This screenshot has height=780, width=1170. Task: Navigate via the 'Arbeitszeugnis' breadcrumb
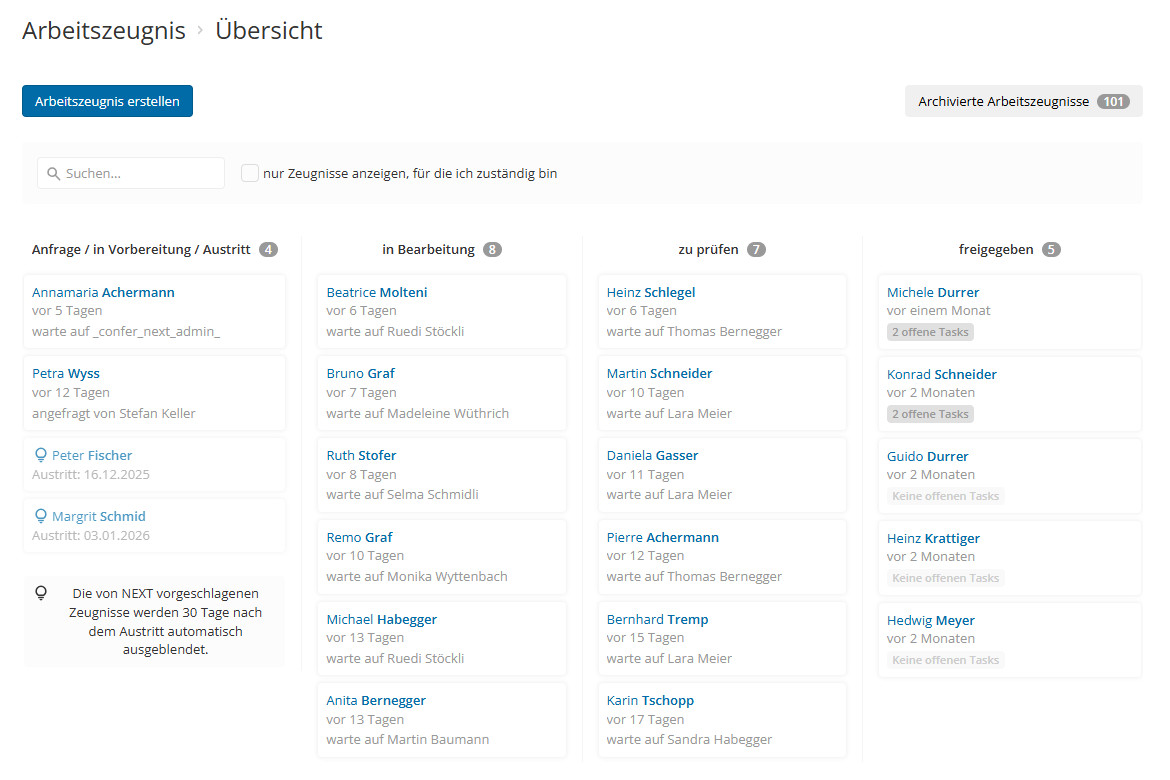click(x=103, y=30)
